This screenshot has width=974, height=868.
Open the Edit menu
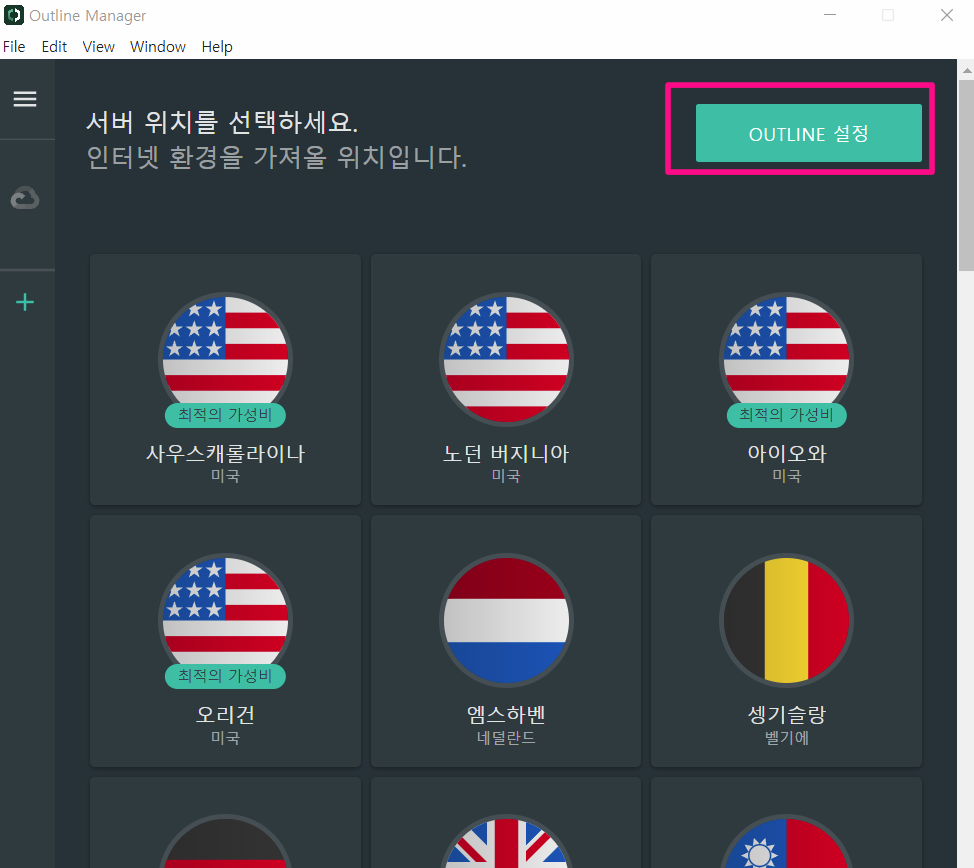click(54, 47)
